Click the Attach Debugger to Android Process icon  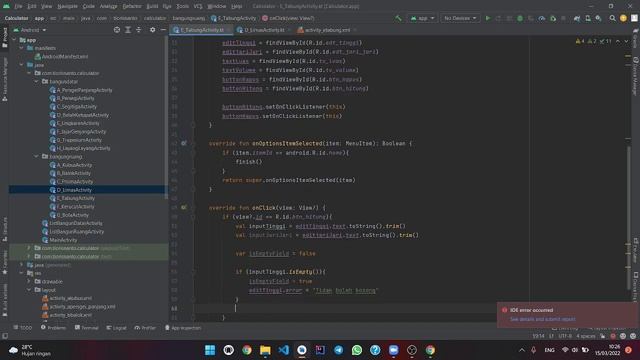553,18
